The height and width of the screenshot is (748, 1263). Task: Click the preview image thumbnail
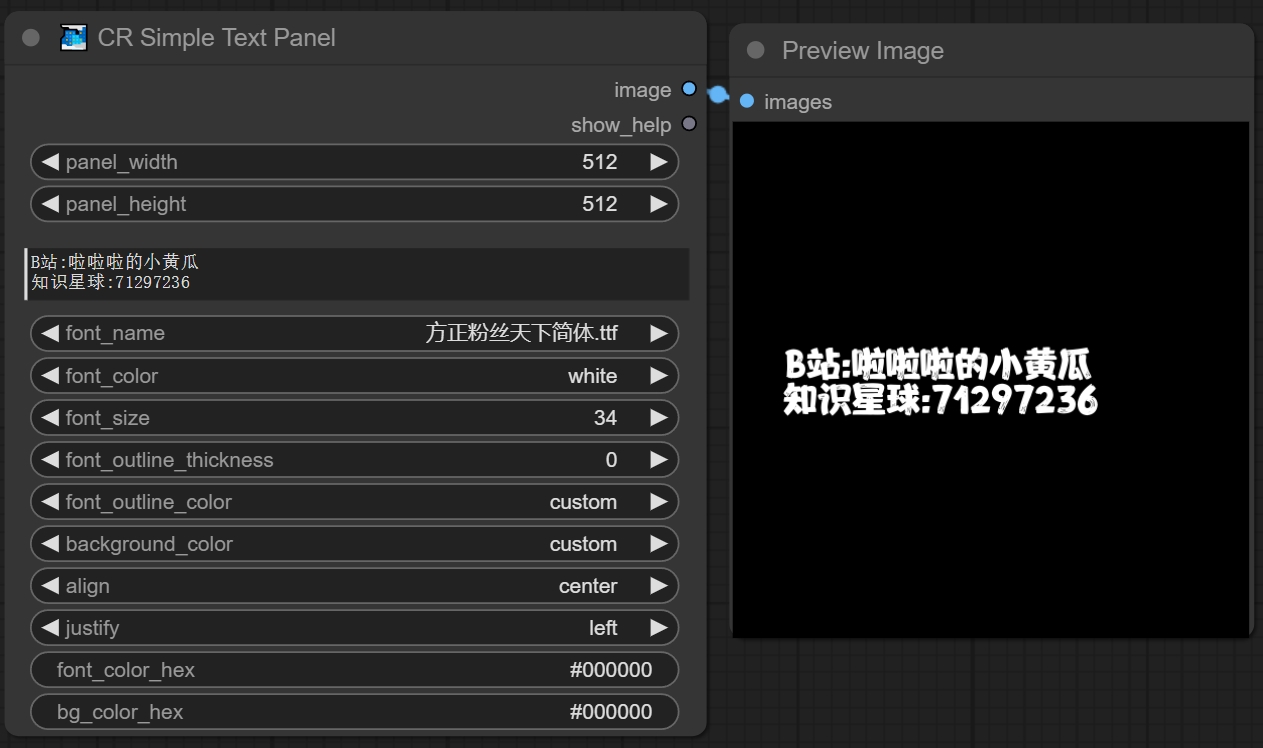pos(990,378)
